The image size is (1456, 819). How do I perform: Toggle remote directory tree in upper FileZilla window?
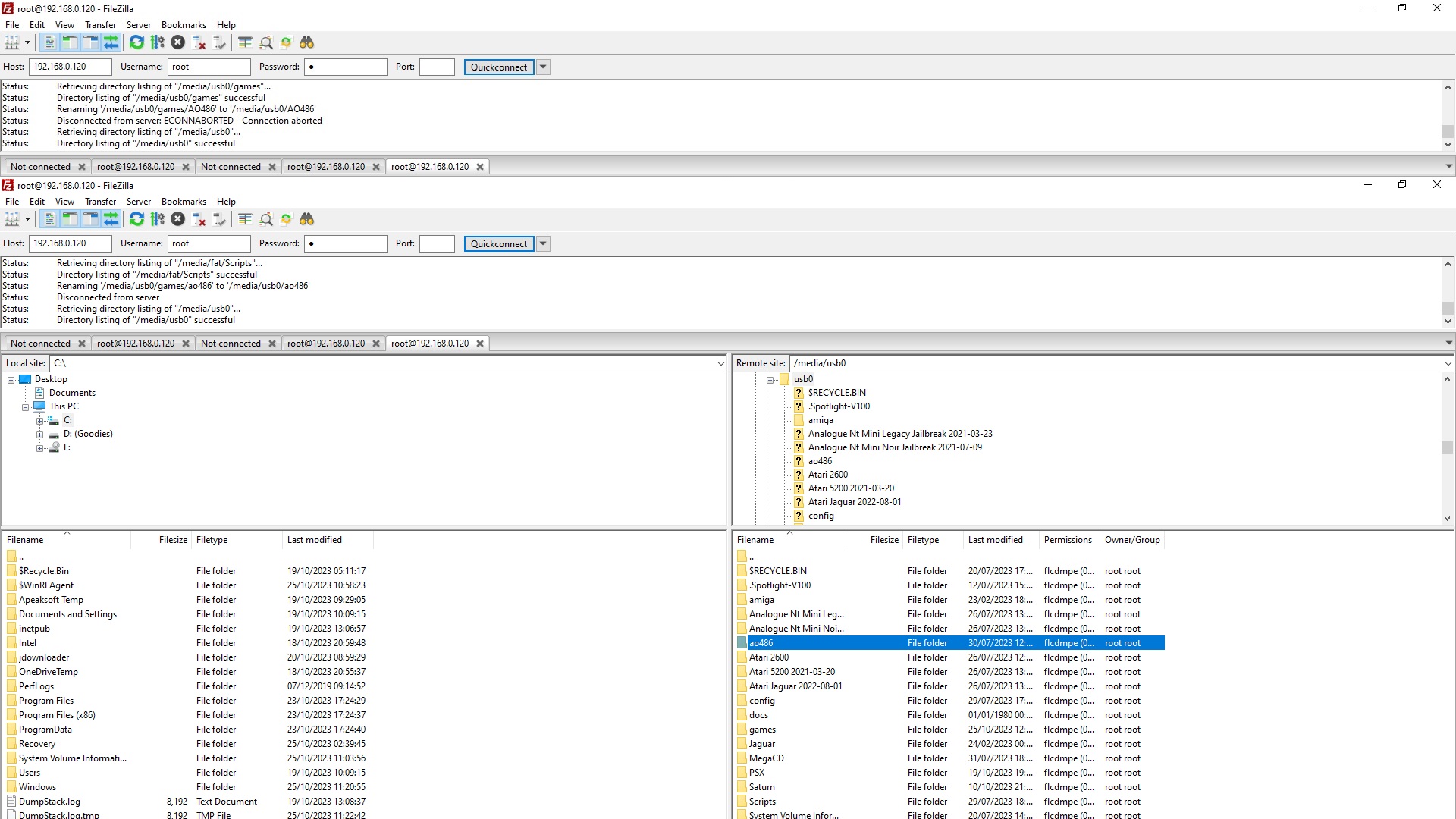[x=90, y=42]
